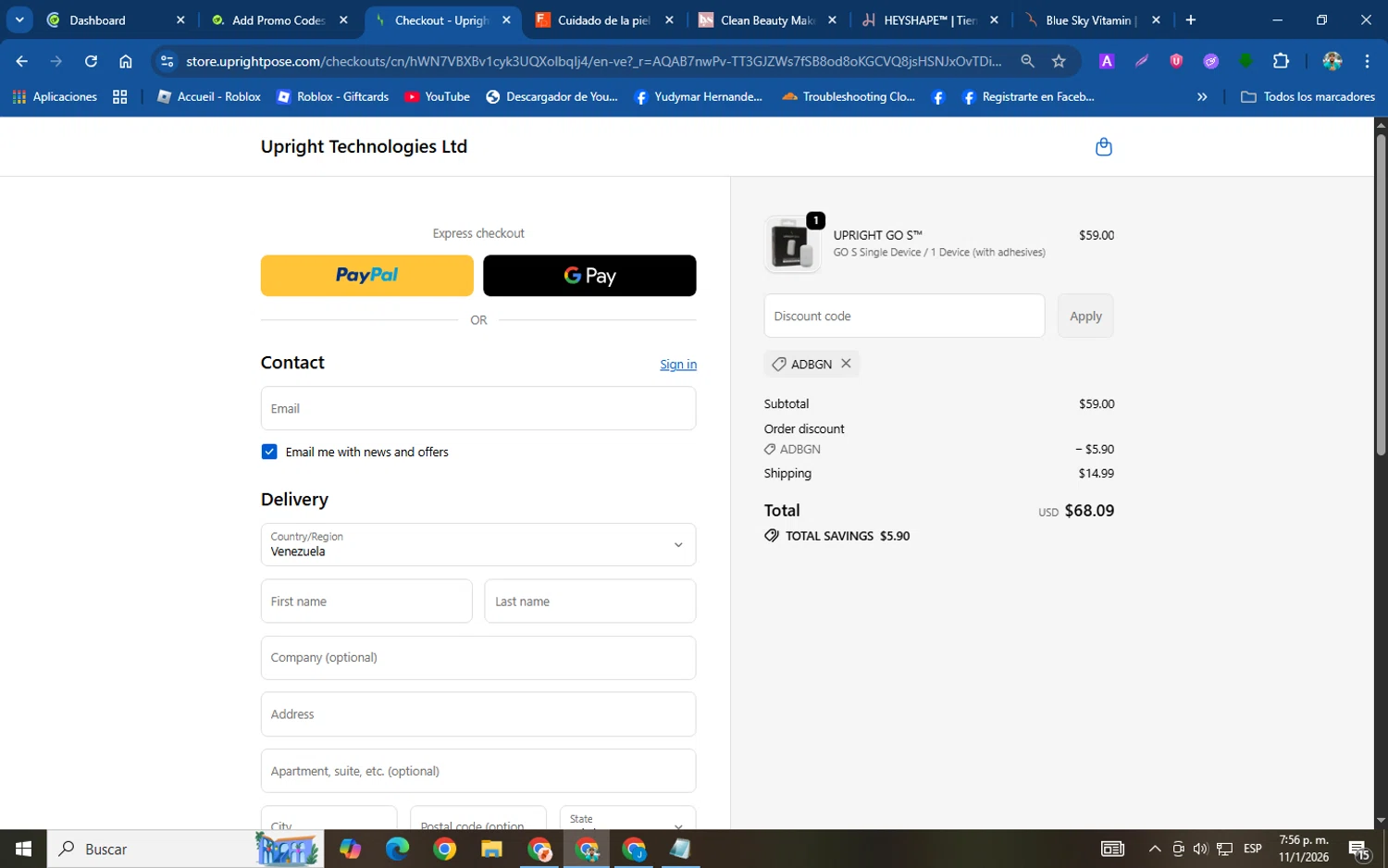Bookmark this page with the star icon
Viewport: 1388px width, 868px height.
pyautogui.click(x=1059, y=61)
